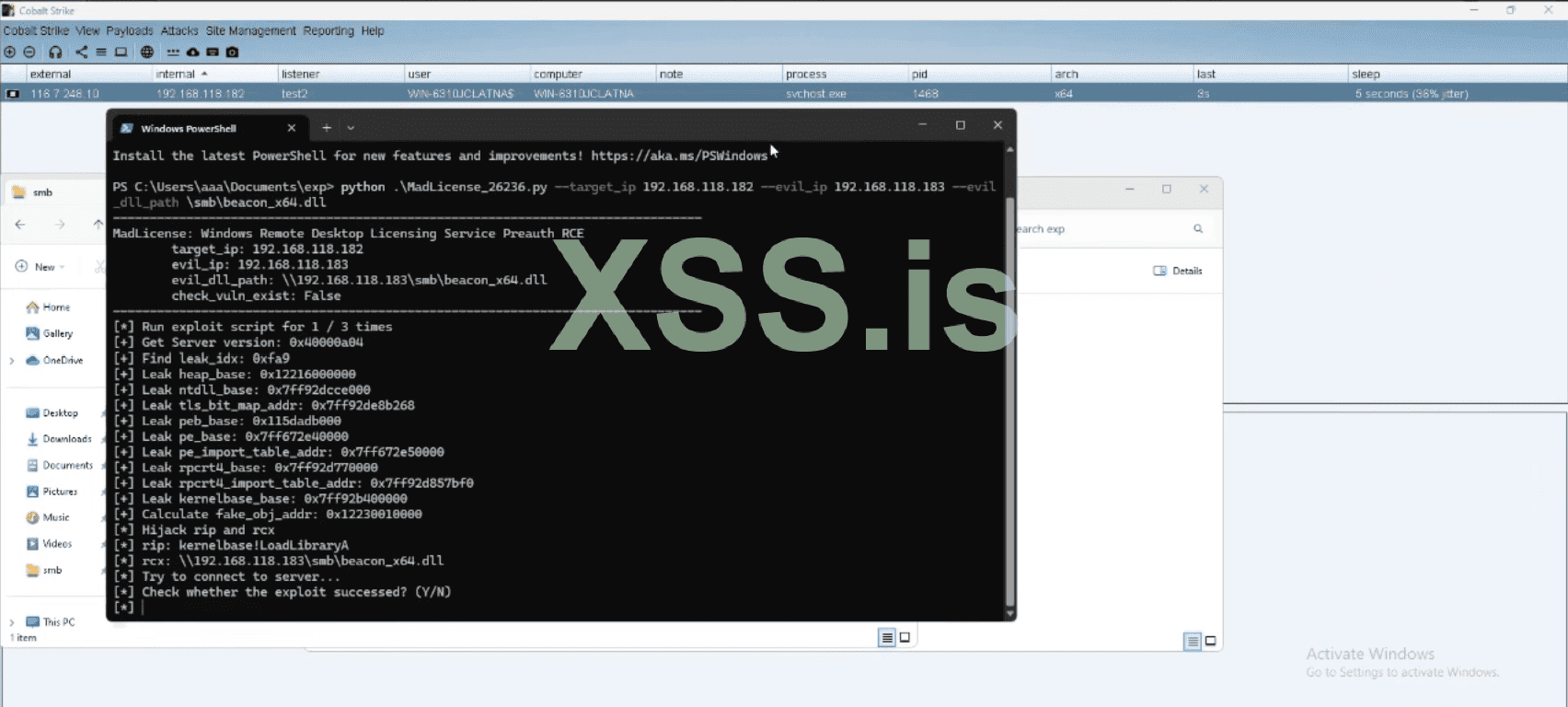Image resolution: width=1568 pixels, height=707 pixels.
Task: Expand the OneDrive tree node
Action: pyautogui.click(x=12, y=361)
